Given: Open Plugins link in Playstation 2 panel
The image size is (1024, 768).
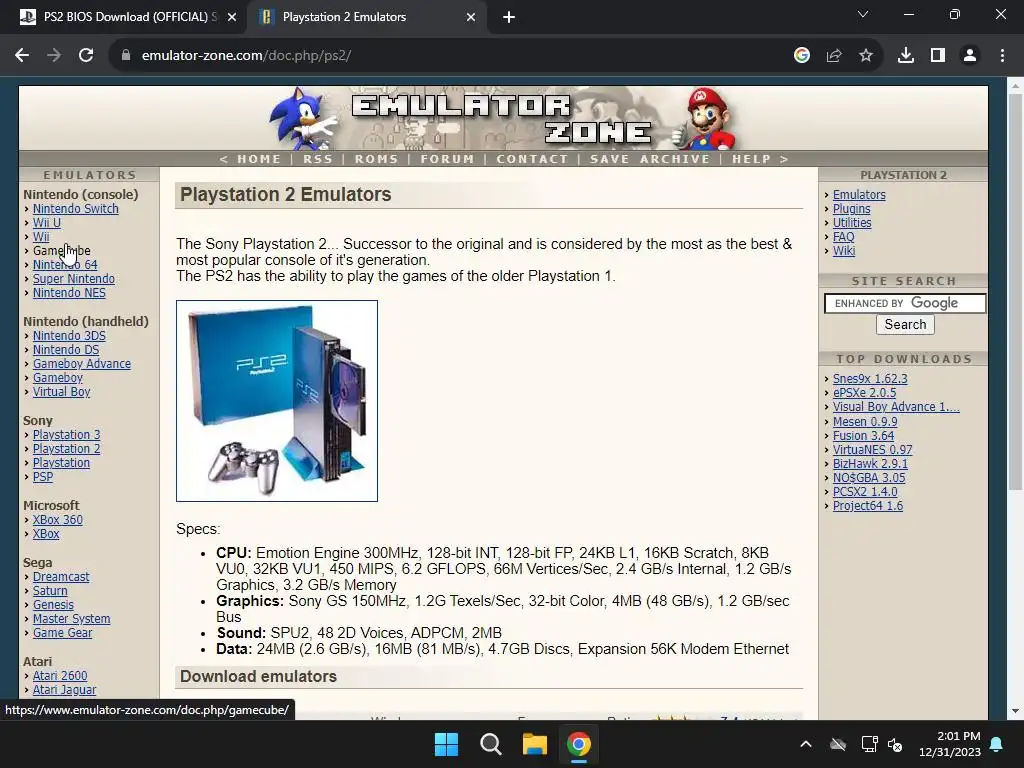Looking at the screenshot, I should tap(852, 209).
